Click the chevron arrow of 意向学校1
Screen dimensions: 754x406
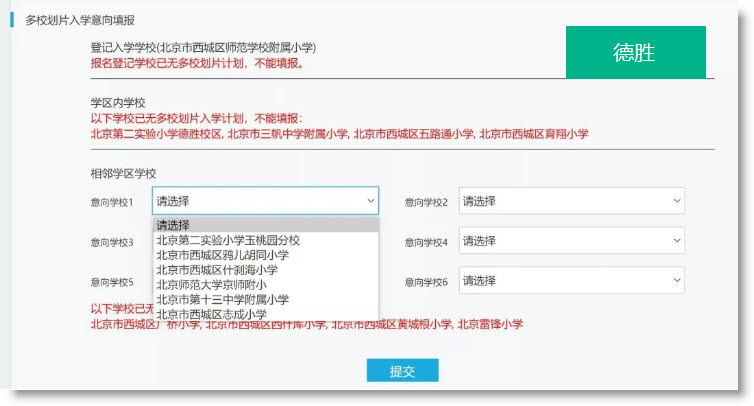coord(370,201)
